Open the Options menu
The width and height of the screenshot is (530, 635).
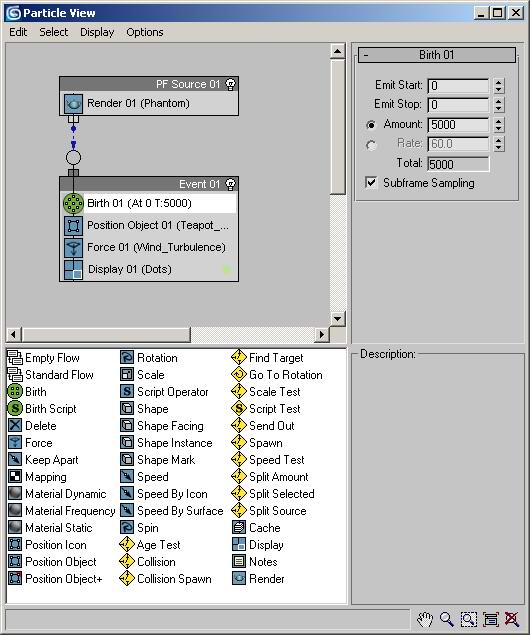(145, 32)
